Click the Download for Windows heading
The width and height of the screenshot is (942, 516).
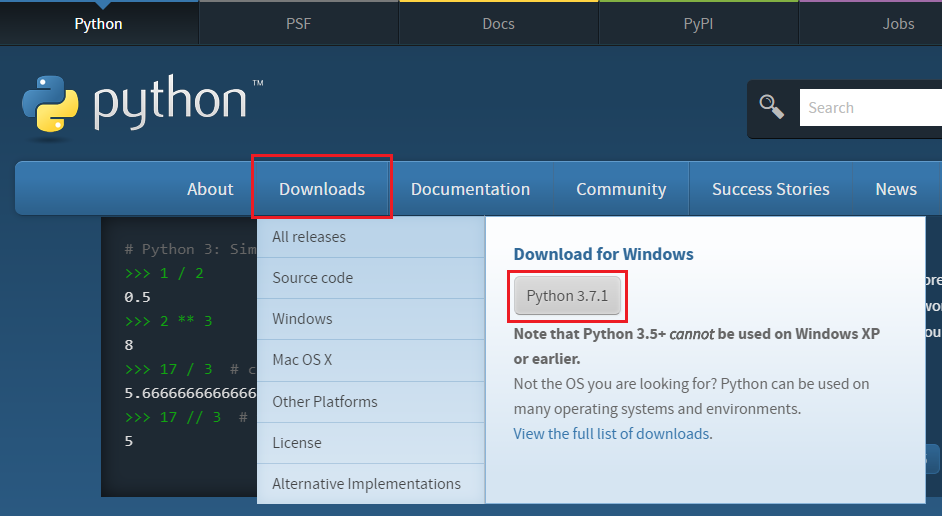click(x=603, y=254)
